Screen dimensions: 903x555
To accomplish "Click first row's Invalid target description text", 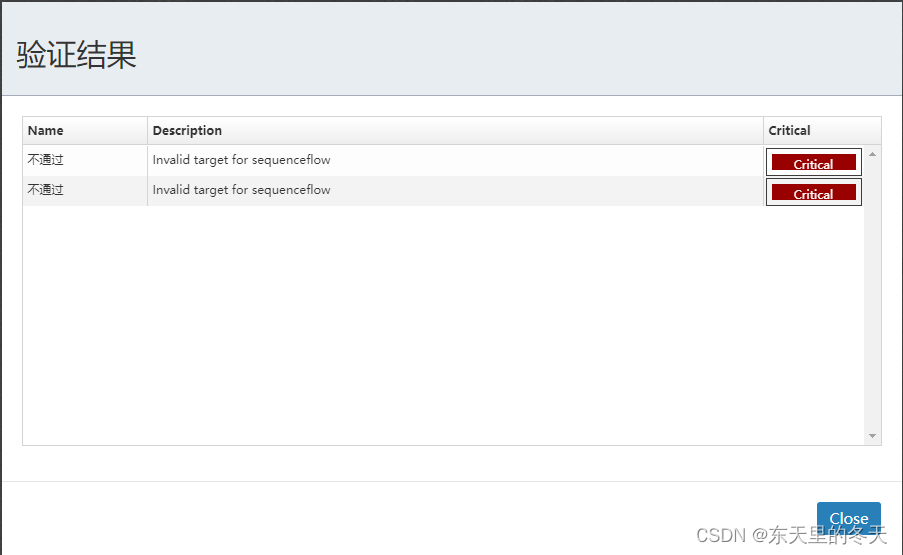I will point(241,160).
